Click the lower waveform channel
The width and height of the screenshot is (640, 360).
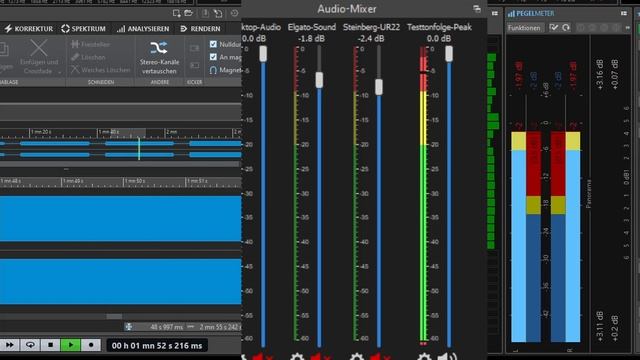(120, 282)
